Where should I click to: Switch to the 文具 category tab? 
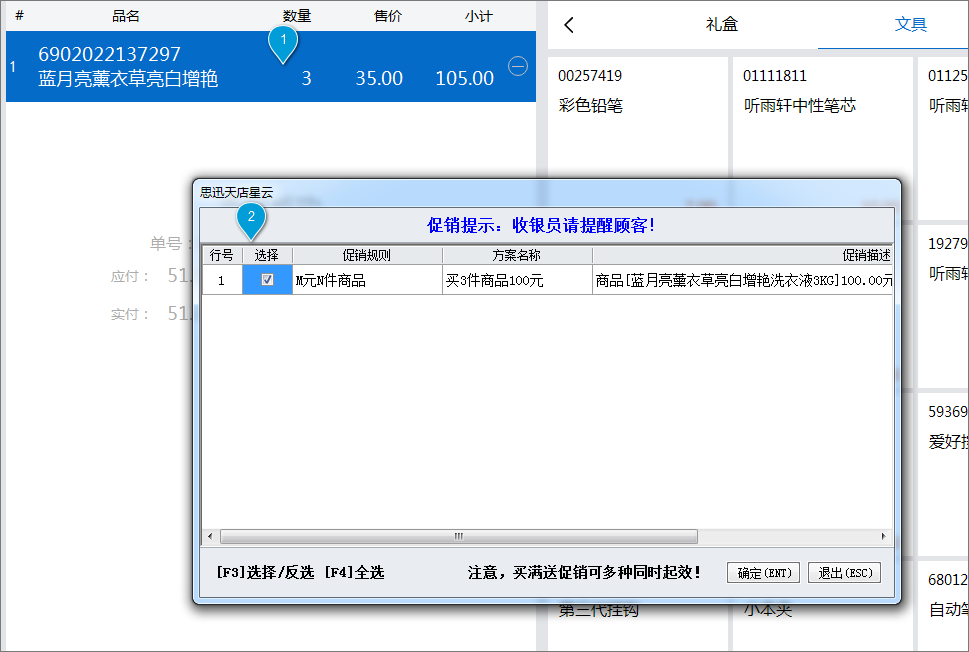(x=910, y=25)
